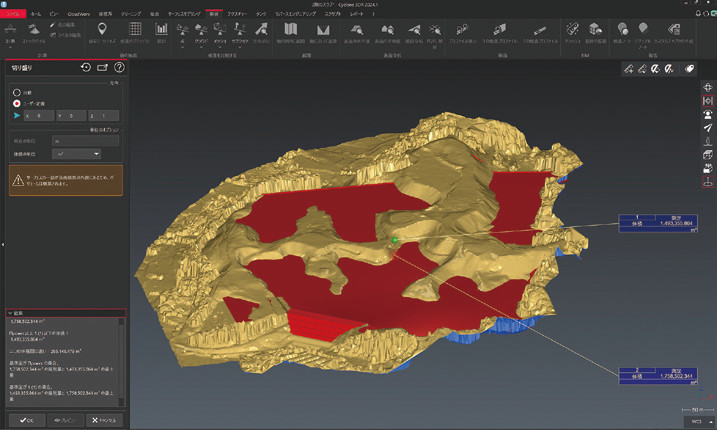Open the surface flatness analysis icon
This screenshot has width=717, height=430.
(387, 29)
